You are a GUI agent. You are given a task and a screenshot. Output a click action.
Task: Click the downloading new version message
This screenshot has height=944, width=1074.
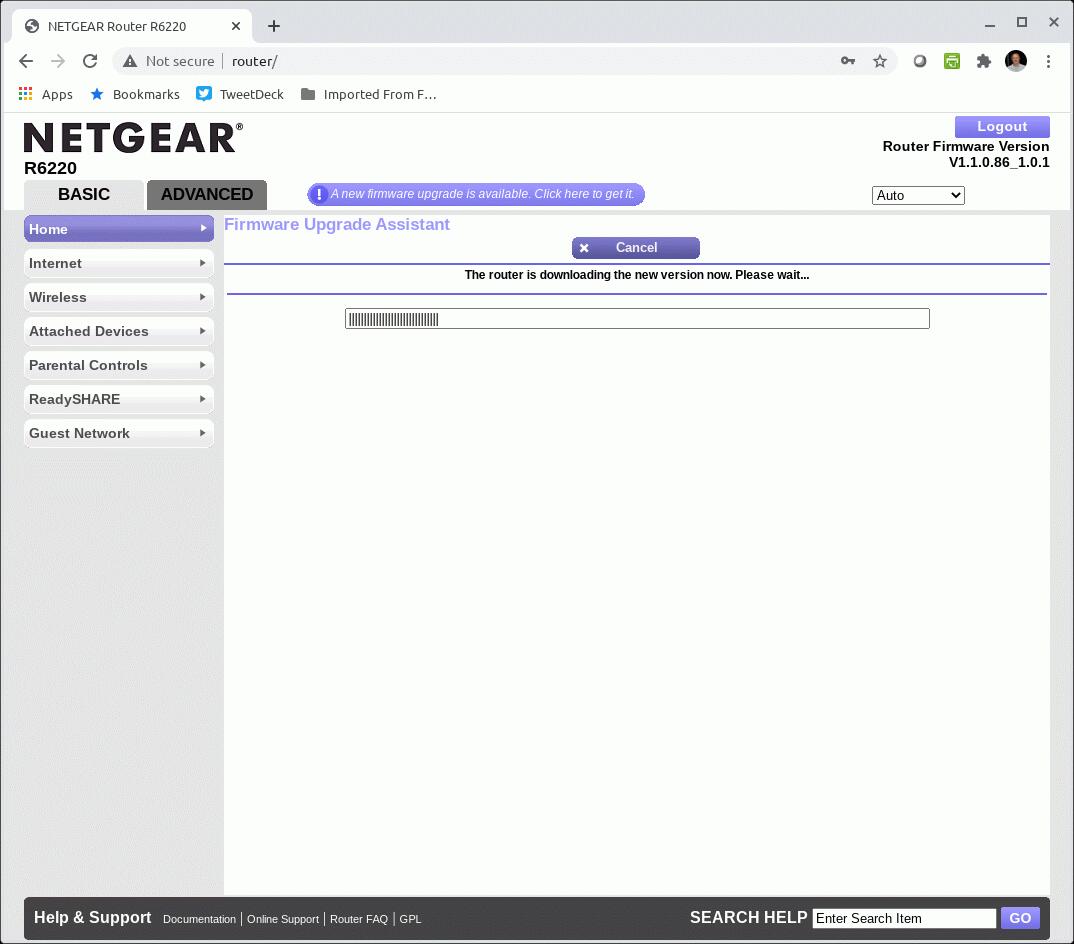[636, 275]
